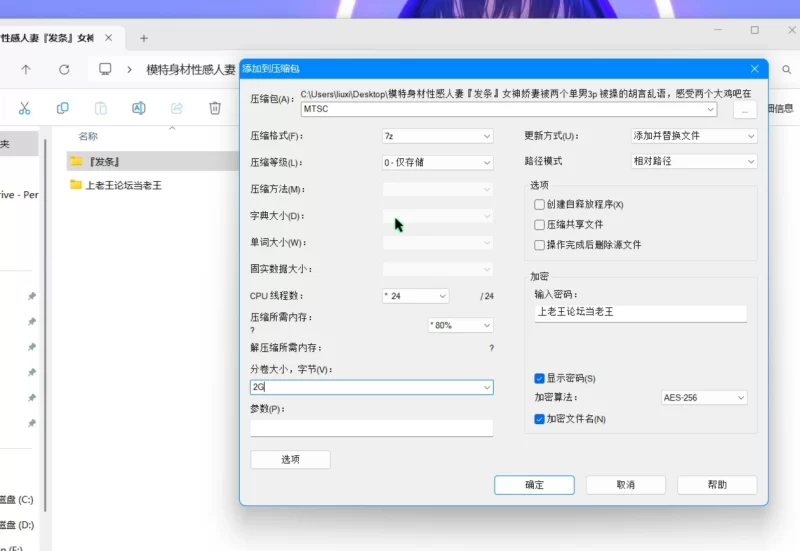Click the Up arrow navigation icon in Explorer

point(26,69)
